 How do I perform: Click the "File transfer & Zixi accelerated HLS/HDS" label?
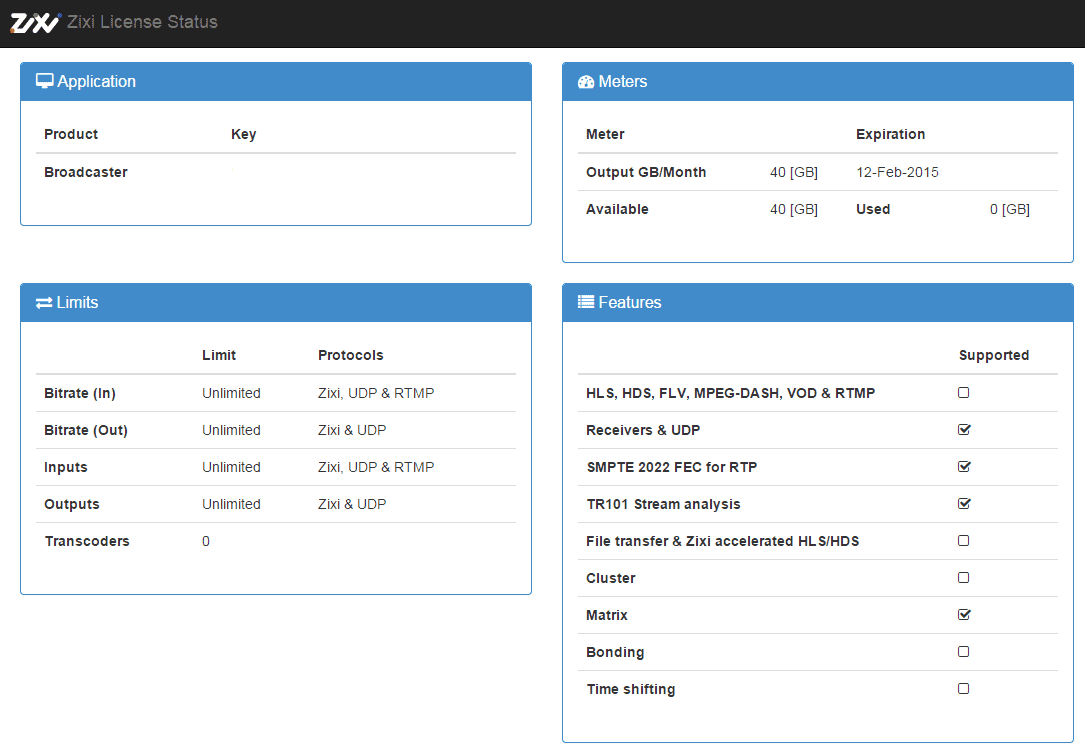pos(722,542)
